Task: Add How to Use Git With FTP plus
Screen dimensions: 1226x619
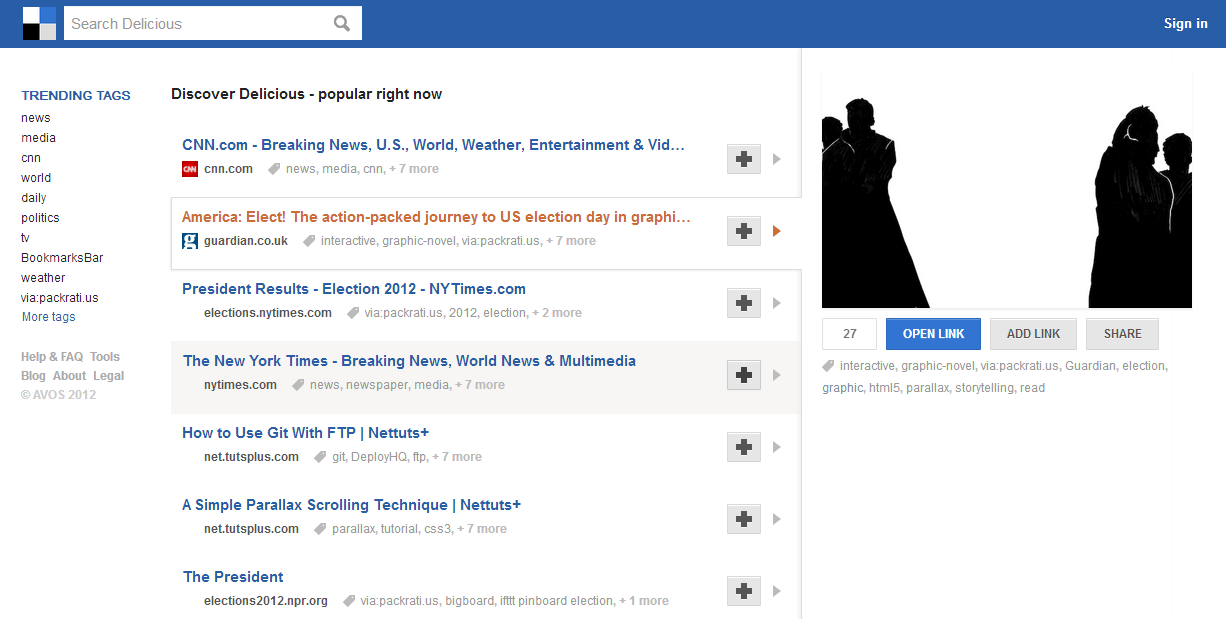Action: (x=743, y=447)
